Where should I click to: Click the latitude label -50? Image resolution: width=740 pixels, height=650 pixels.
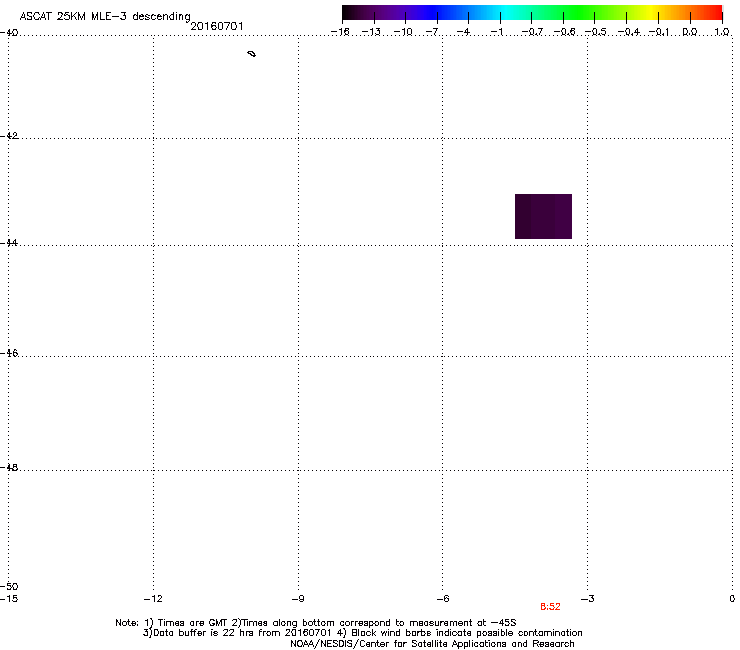[9, 586]
